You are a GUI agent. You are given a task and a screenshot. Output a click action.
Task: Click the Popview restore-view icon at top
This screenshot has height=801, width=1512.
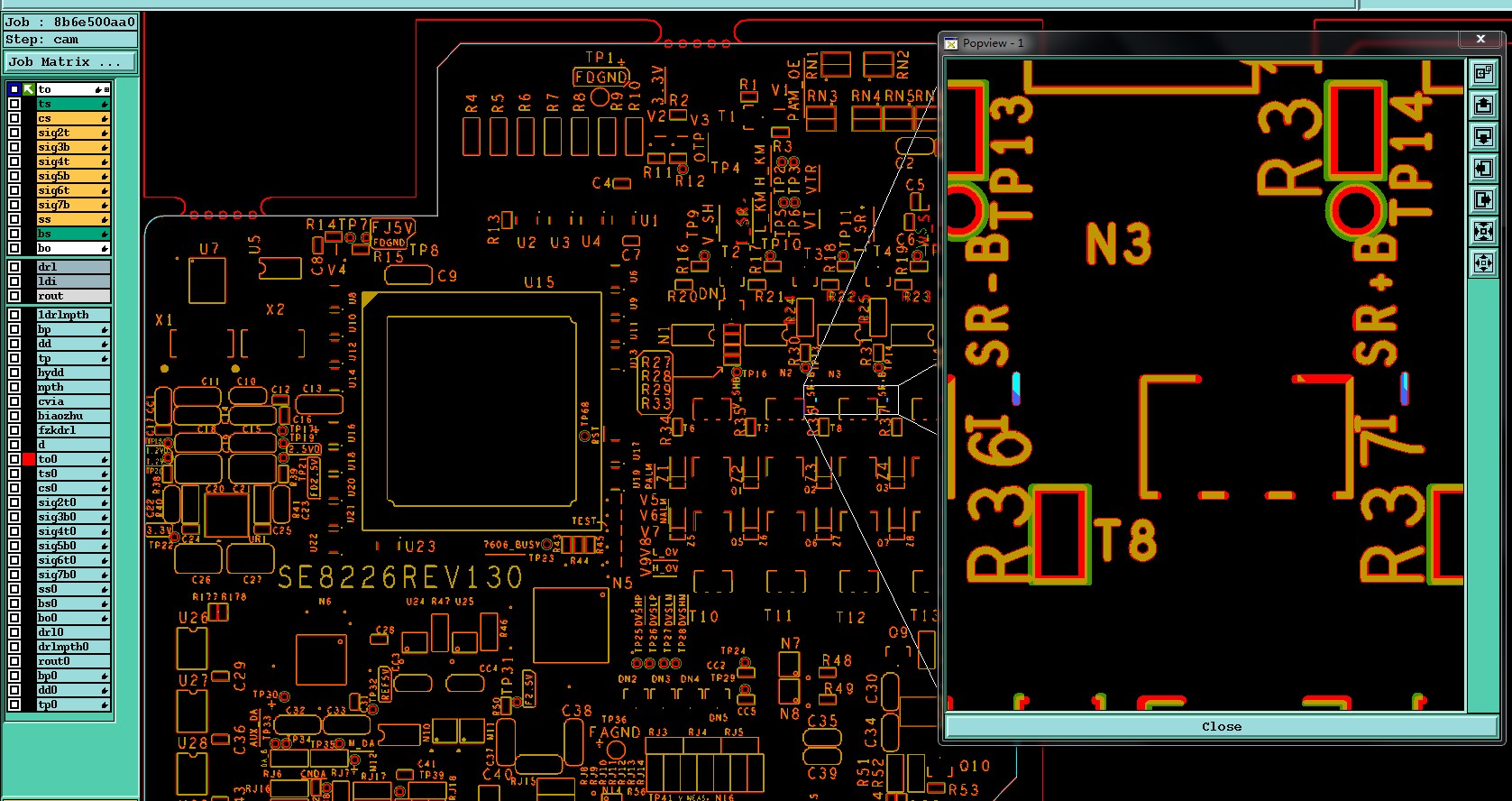[x=1483, y=73]
